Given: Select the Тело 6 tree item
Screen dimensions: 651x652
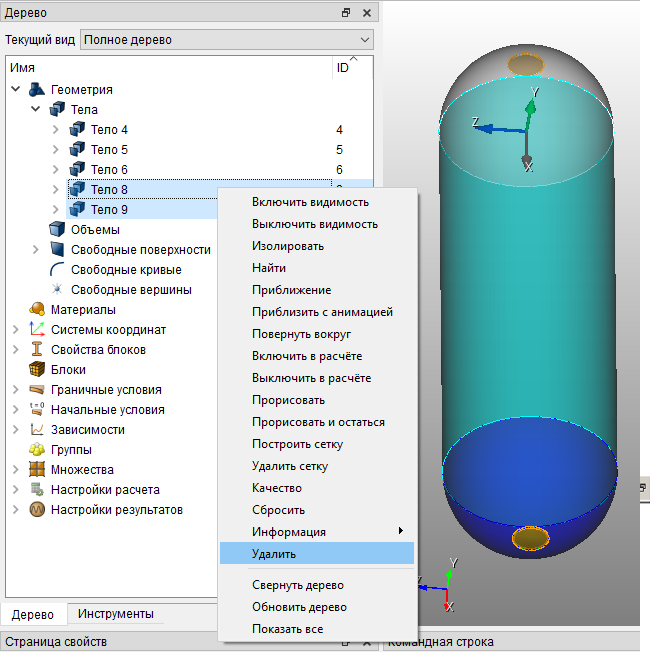Looking at the screenshot, I should pyautogui.click(x=109, y=170).
